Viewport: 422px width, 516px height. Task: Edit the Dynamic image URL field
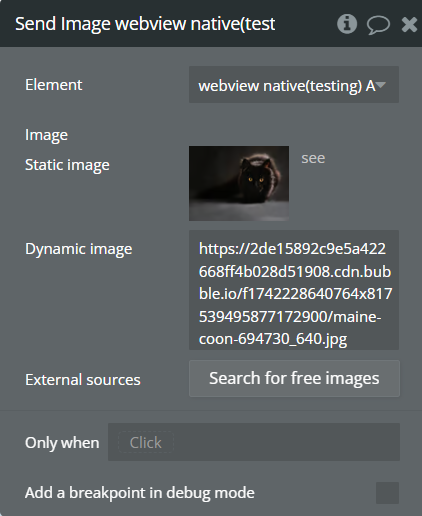[x=294, y=290]
